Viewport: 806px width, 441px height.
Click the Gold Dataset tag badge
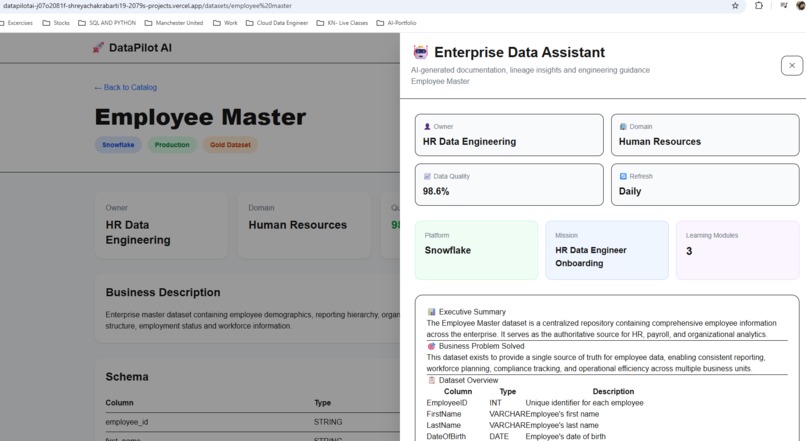click(x=230, y=145)
